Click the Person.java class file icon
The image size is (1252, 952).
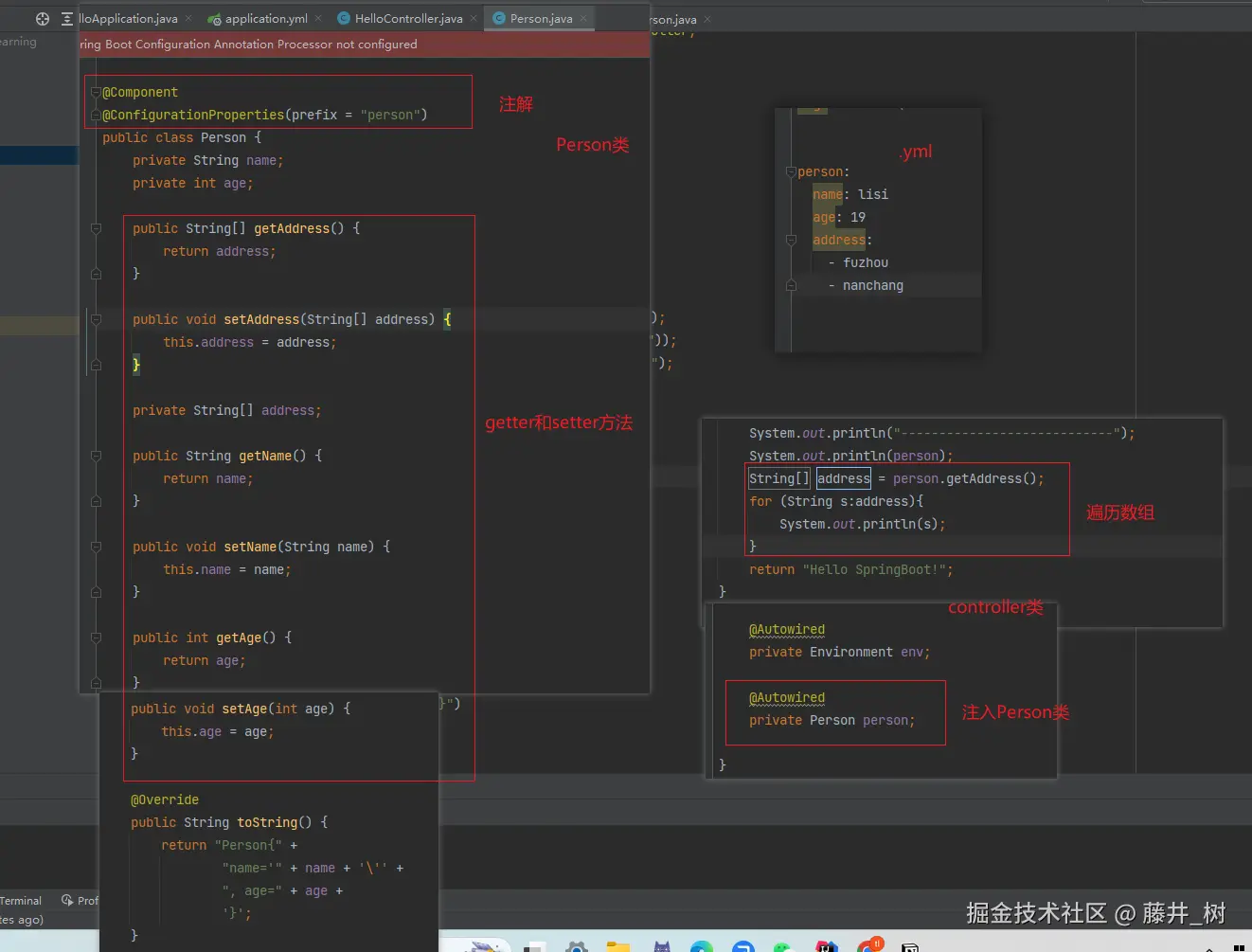pos(499,19)
